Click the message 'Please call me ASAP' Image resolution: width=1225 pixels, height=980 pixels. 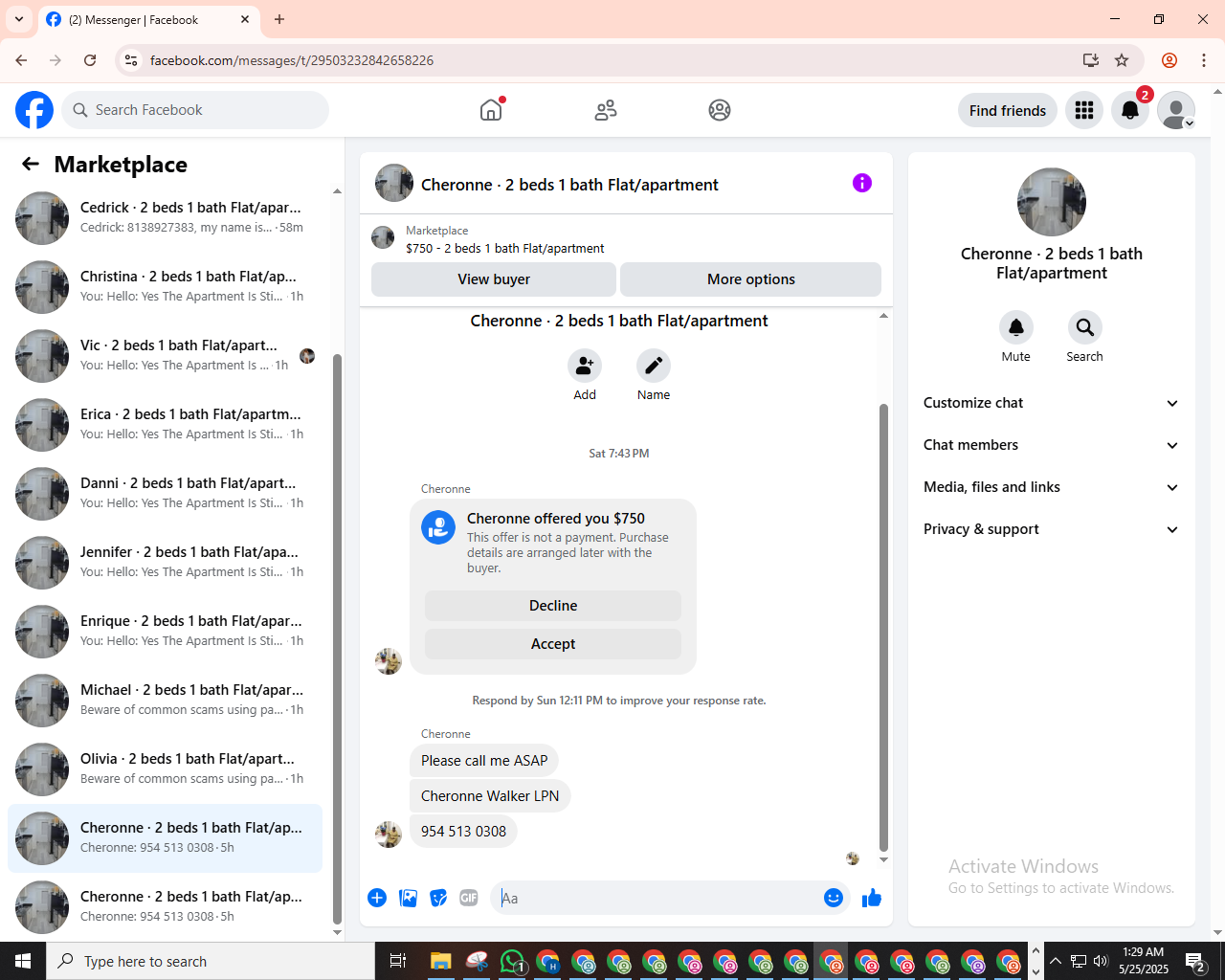tap(484, 761)
